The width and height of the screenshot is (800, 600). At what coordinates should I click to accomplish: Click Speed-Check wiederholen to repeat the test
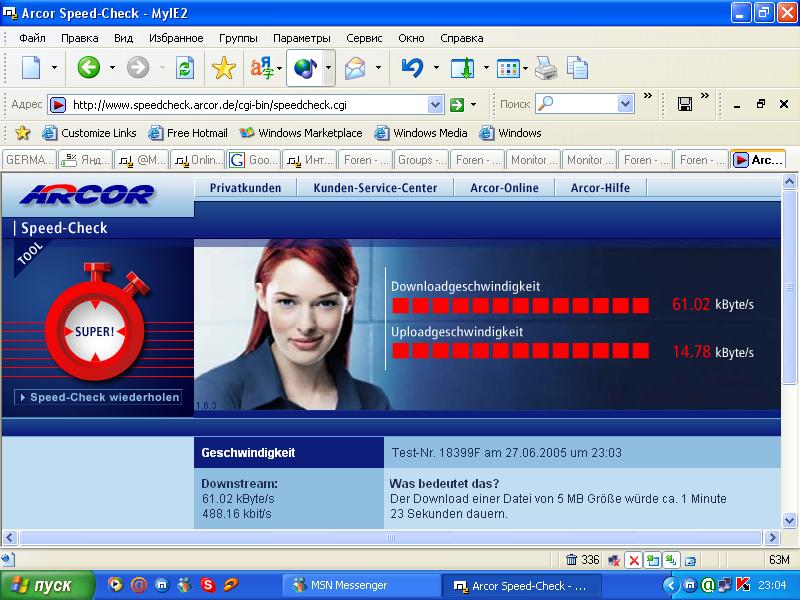point(99,397)
